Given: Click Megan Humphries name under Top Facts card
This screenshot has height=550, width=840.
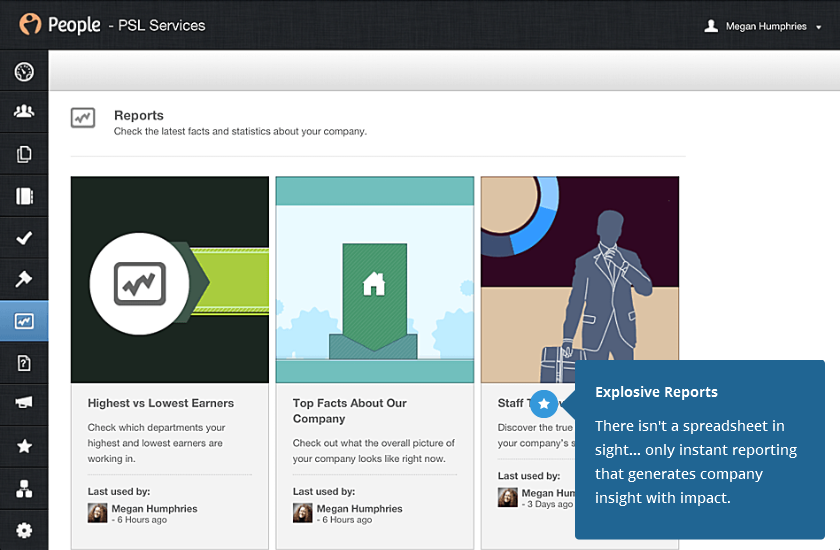Looking at the screenshot, I should point(359,508).
